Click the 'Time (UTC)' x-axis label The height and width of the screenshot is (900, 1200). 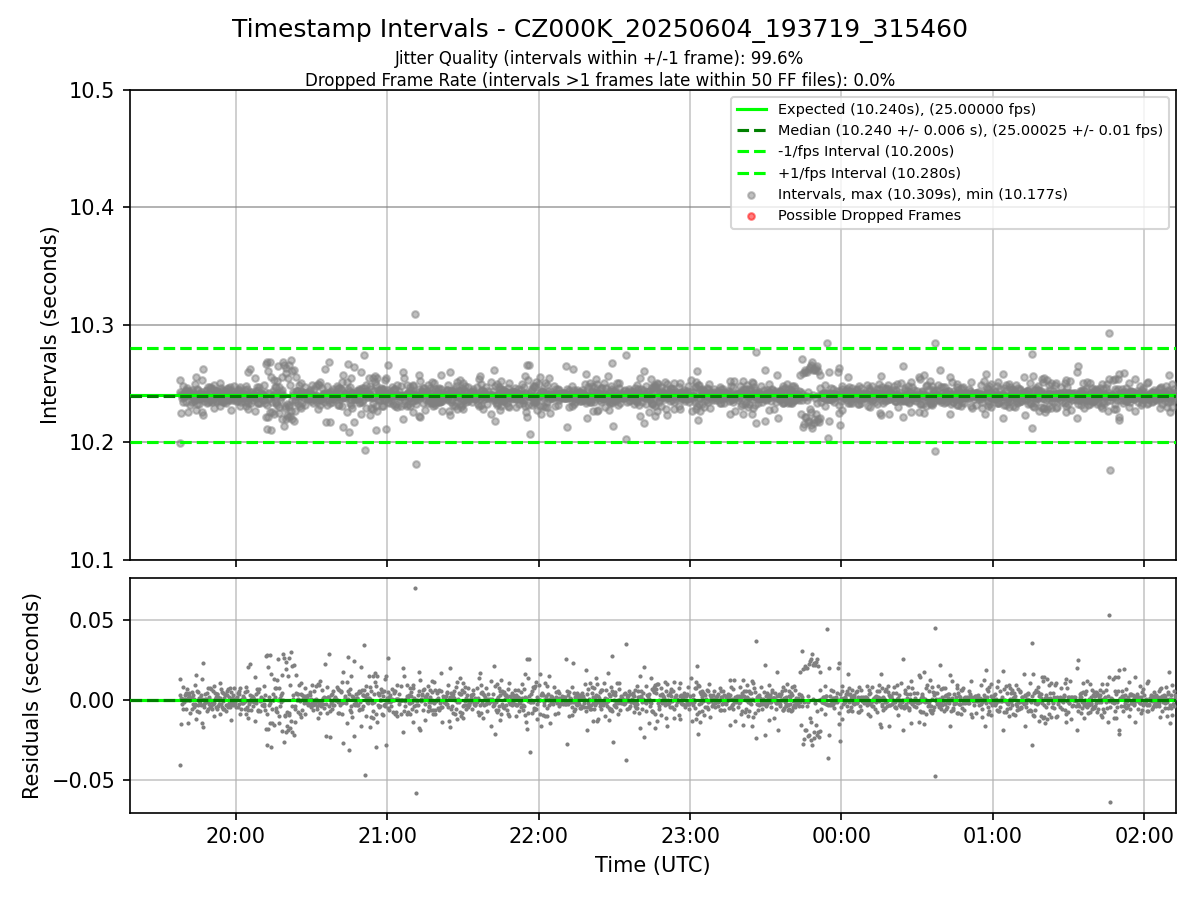pos(652,864)
